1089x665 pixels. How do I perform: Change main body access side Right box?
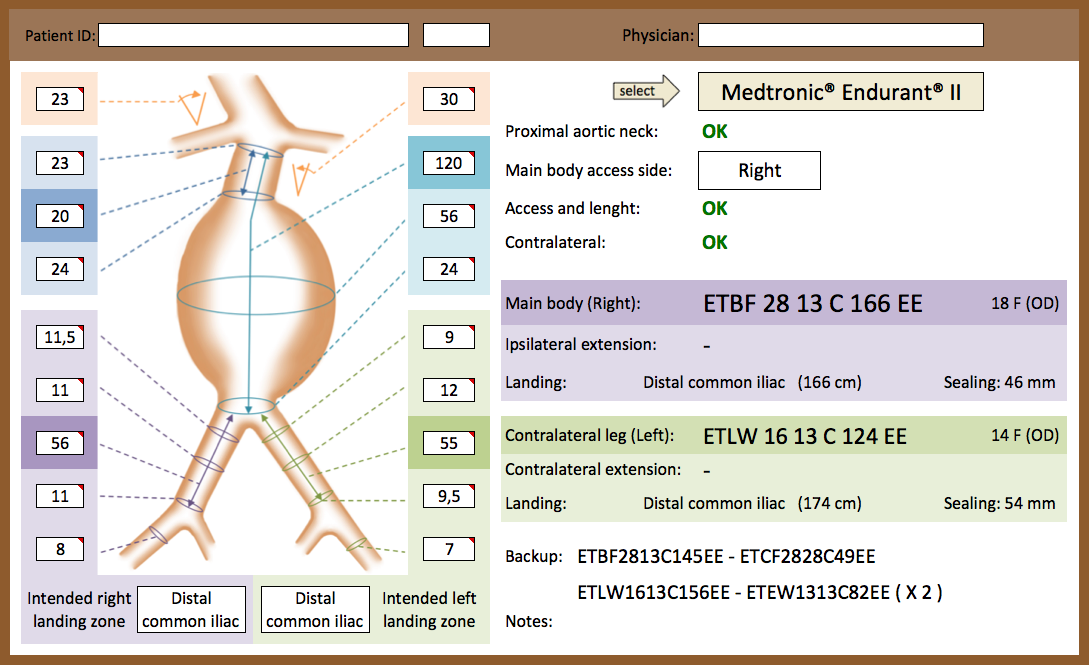[x=759, y=170]
